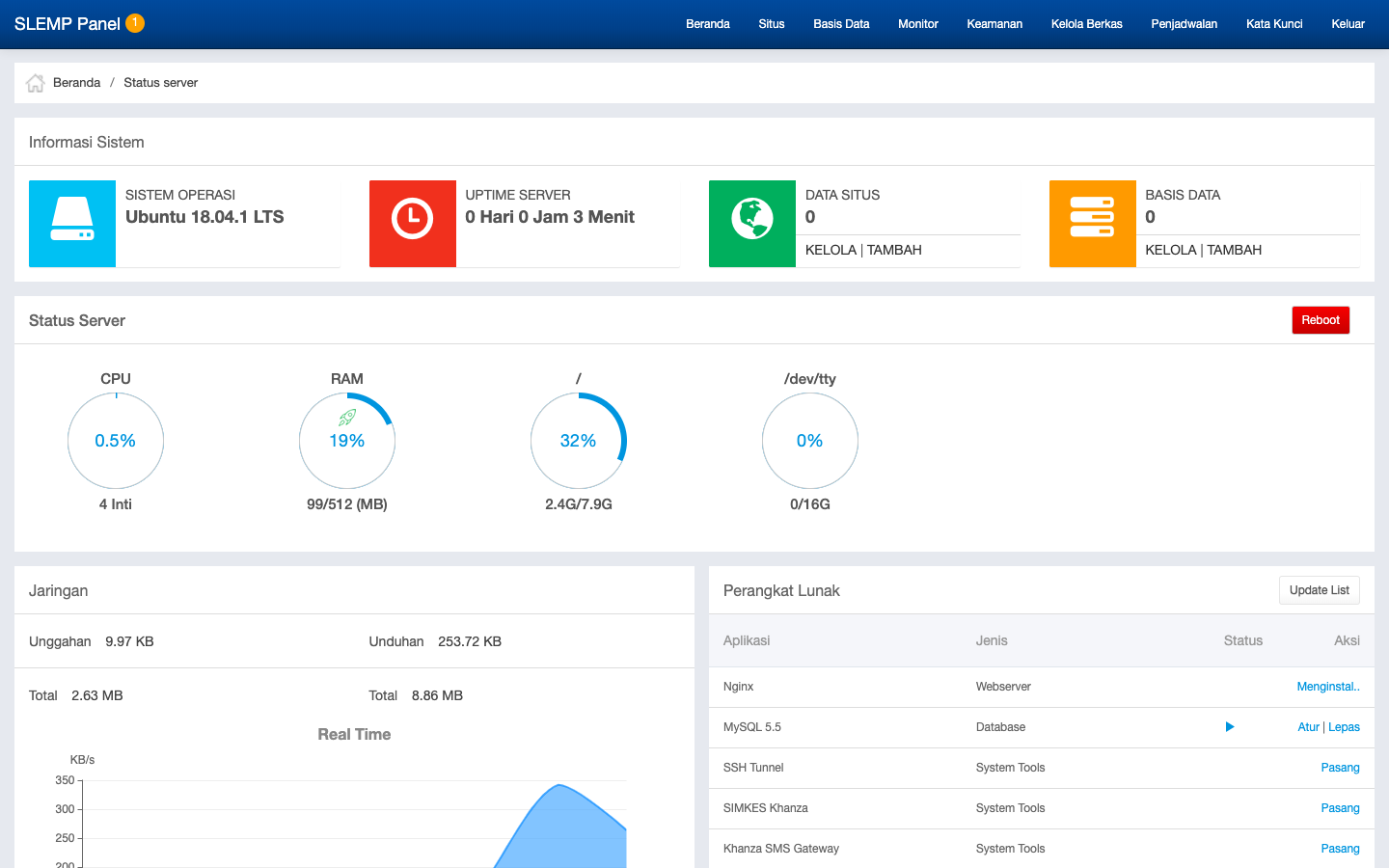The width and height of the screenshot is (1389, 868).
Task: Click the MySQL 5.5 application name
Action: pos(752,727)
